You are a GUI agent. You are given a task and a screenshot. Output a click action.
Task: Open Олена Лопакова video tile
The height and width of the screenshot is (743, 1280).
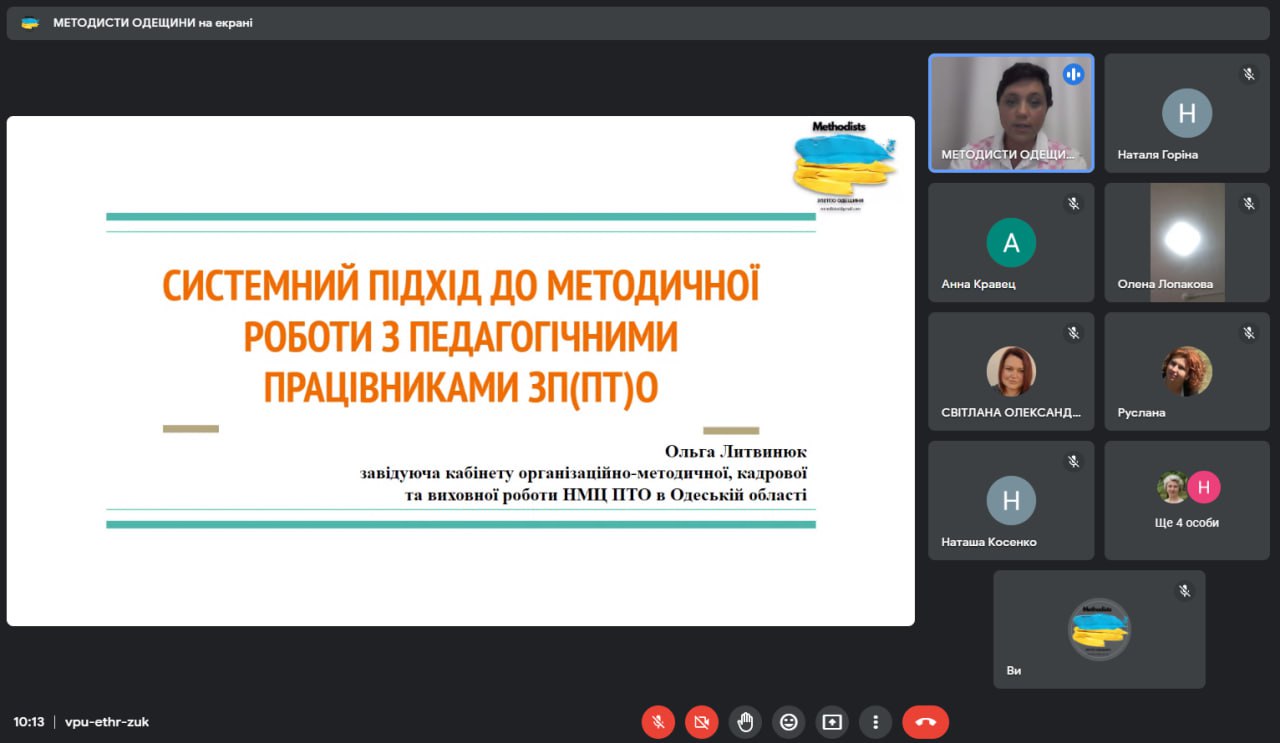1186,242
